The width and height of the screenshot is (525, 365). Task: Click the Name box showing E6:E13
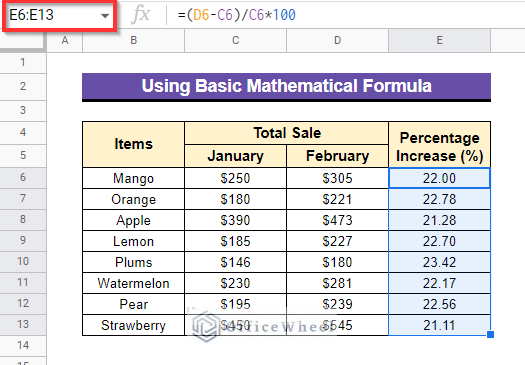60,15
